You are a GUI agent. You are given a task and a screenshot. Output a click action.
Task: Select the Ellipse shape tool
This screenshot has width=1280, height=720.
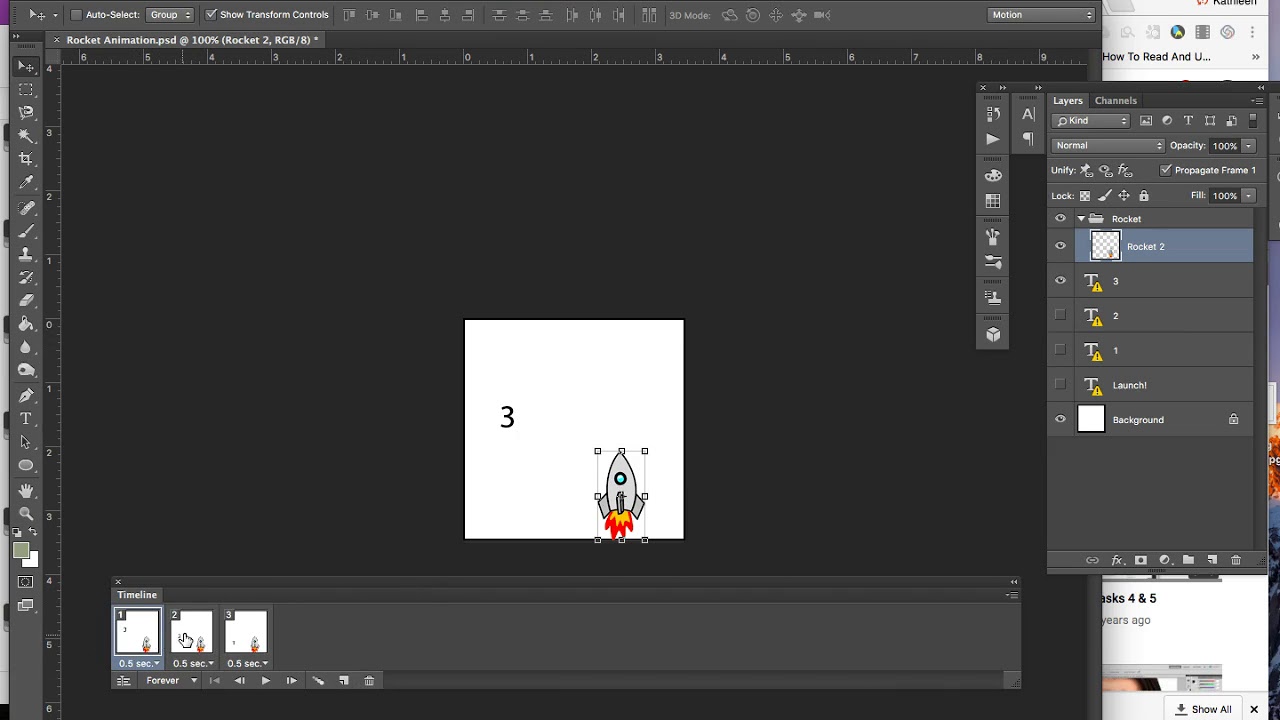tap(26, 466)
